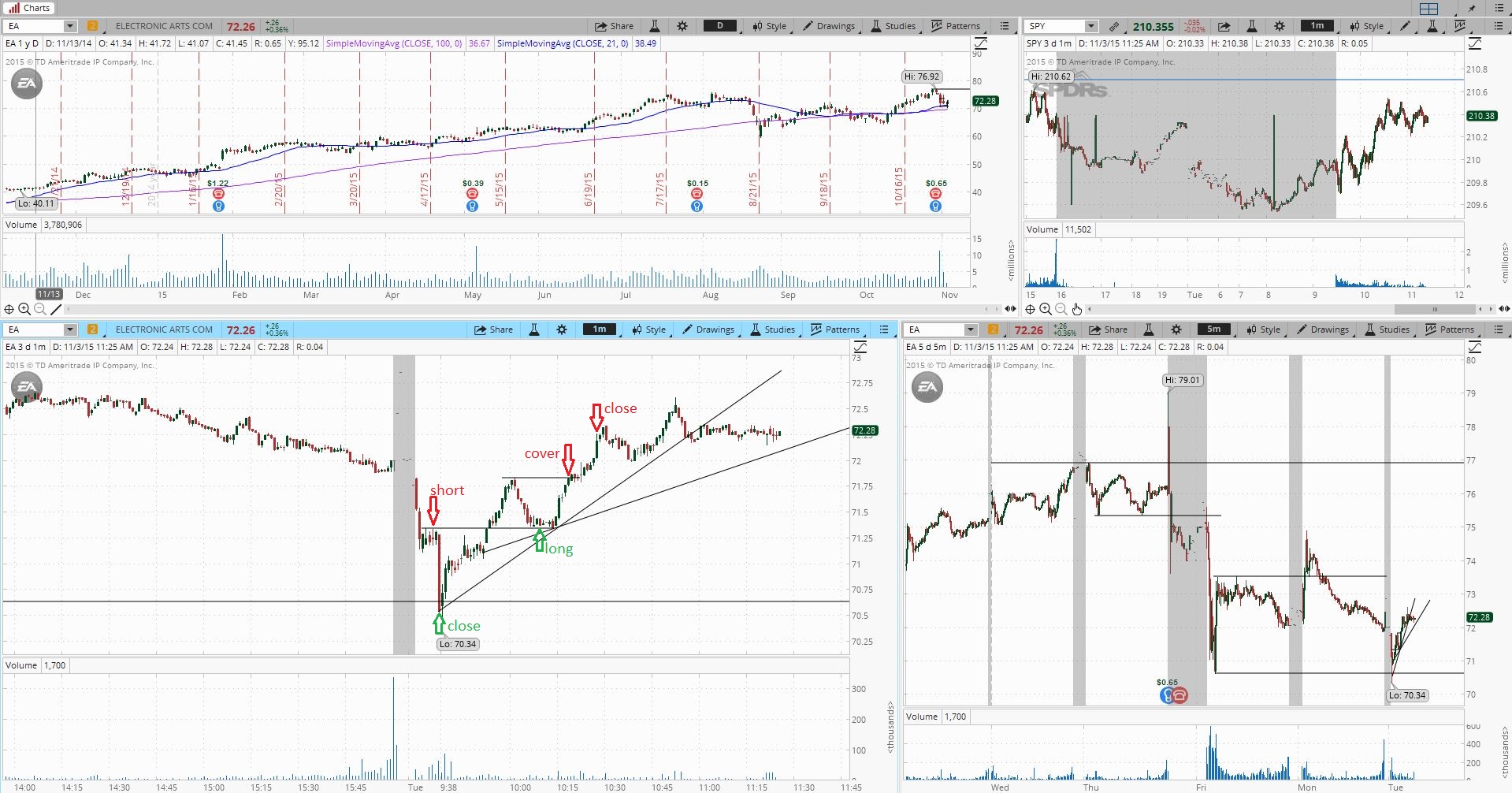Open the Charts tab

tap(28, 8)
